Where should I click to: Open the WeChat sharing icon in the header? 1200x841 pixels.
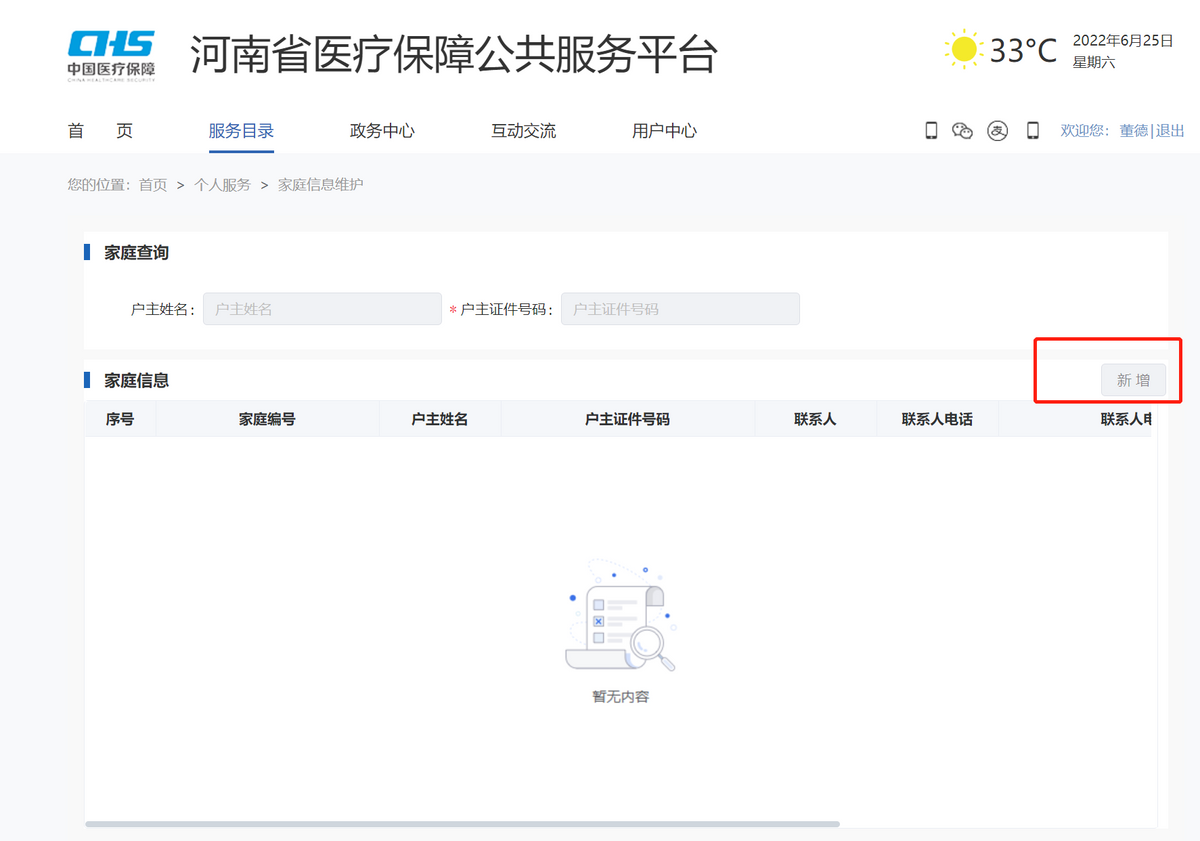coord(962,130)
